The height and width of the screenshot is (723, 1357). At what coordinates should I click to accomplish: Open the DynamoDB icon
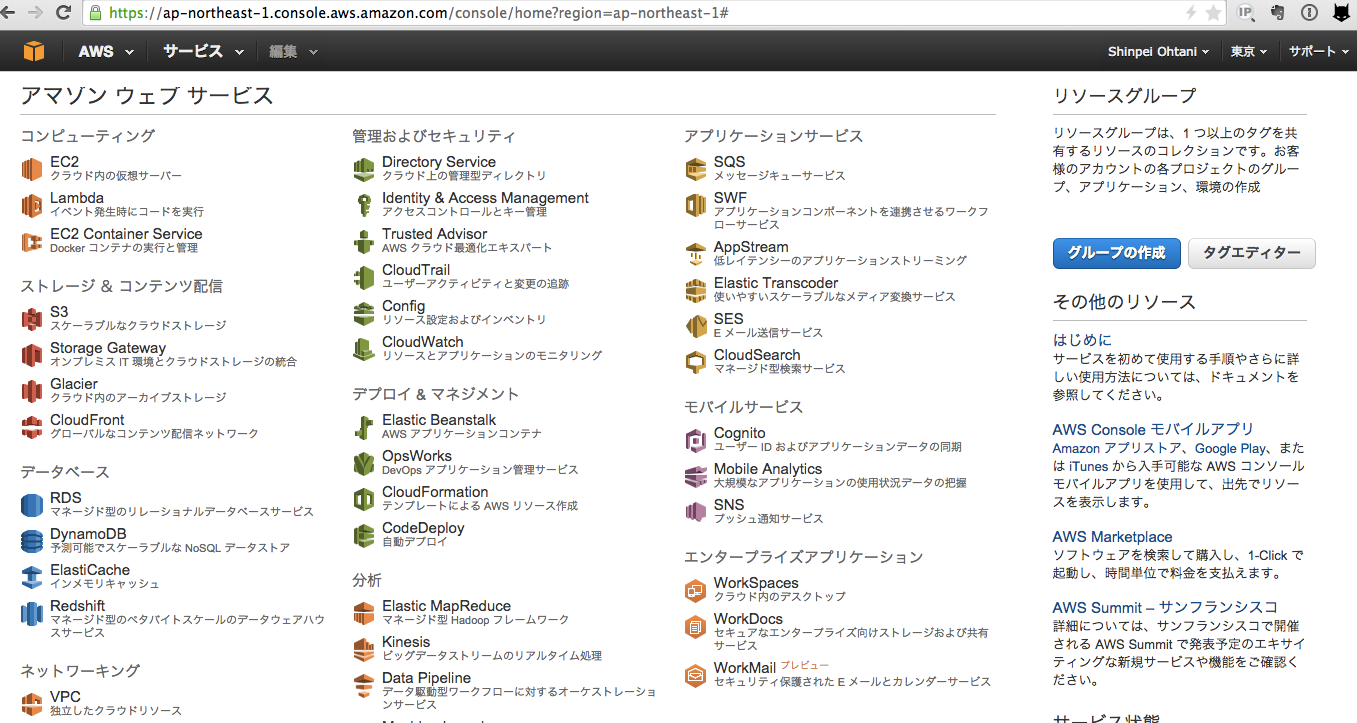(32, 541)
